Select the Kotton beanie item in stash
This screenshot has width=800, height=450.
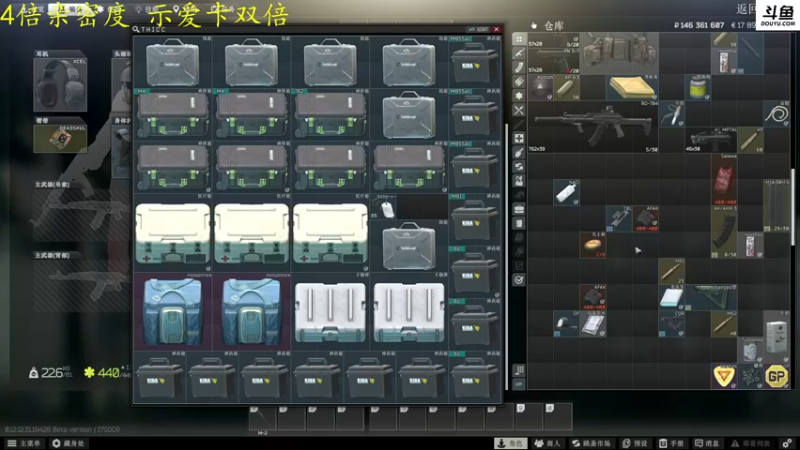coord(540,87)
